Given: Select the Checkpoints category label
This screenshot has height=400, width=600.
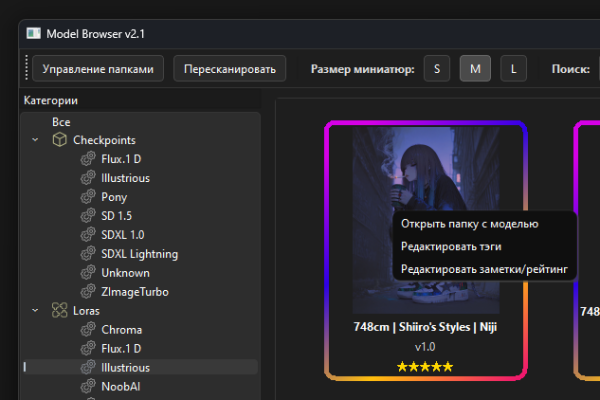Looking at the screenshot, I should coord(104,140).
